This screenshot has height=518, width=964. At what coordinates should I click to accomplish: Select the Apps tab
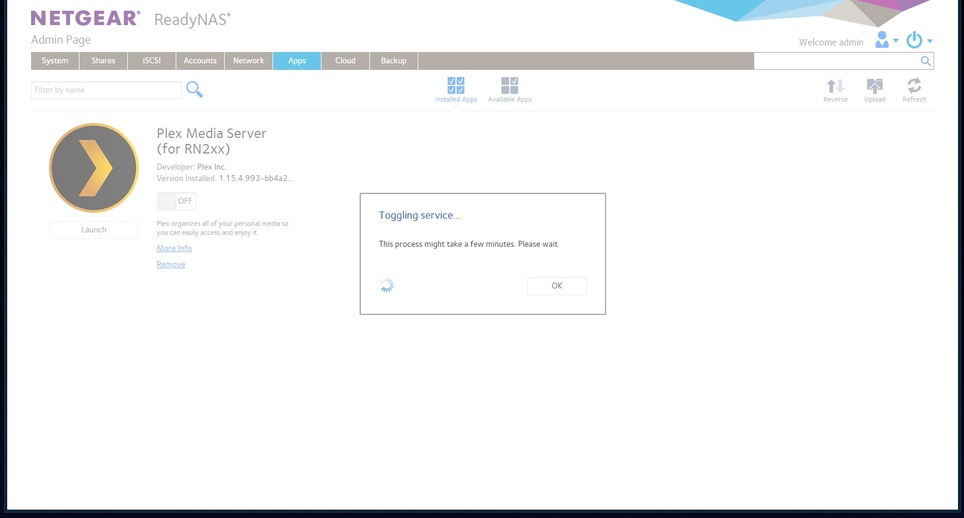tap(297, 61)
